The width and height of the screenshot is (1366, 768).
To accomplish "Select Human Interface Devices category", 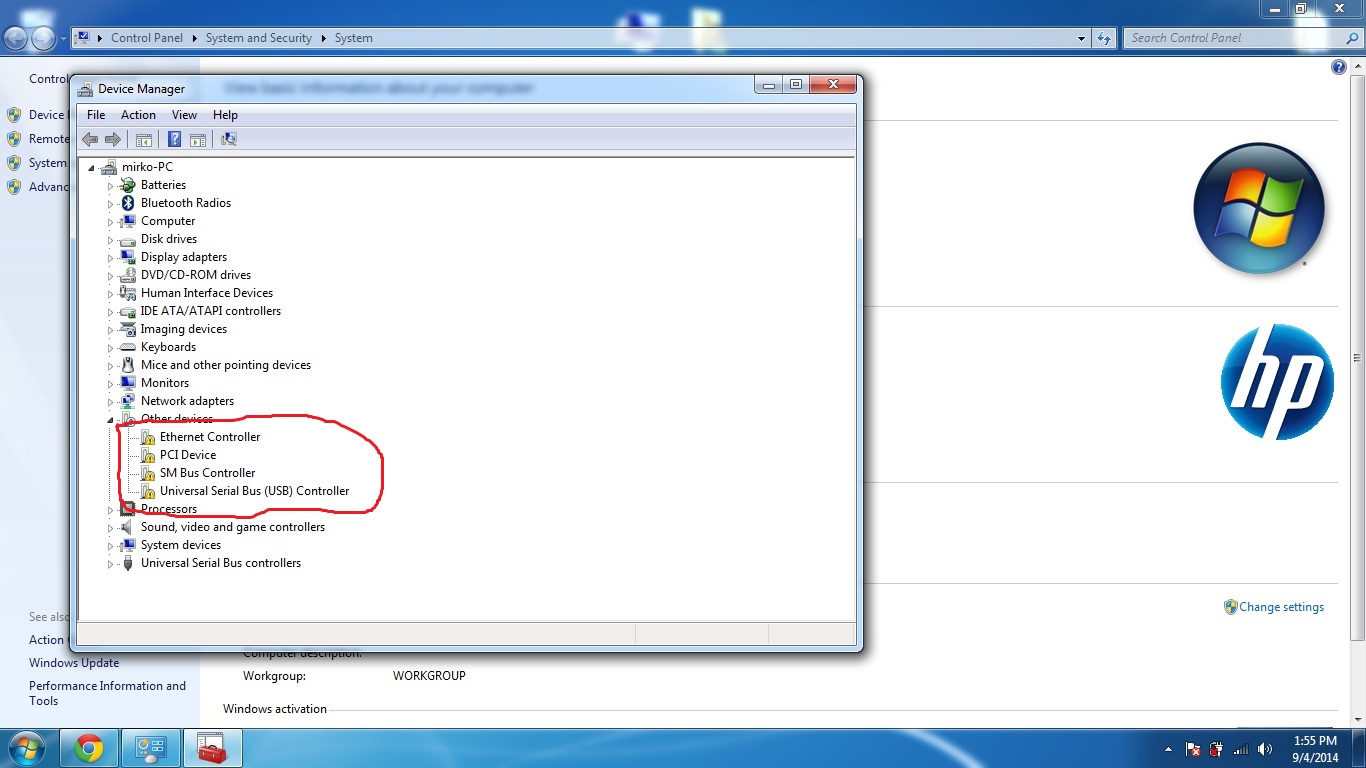I will [207, 293].
